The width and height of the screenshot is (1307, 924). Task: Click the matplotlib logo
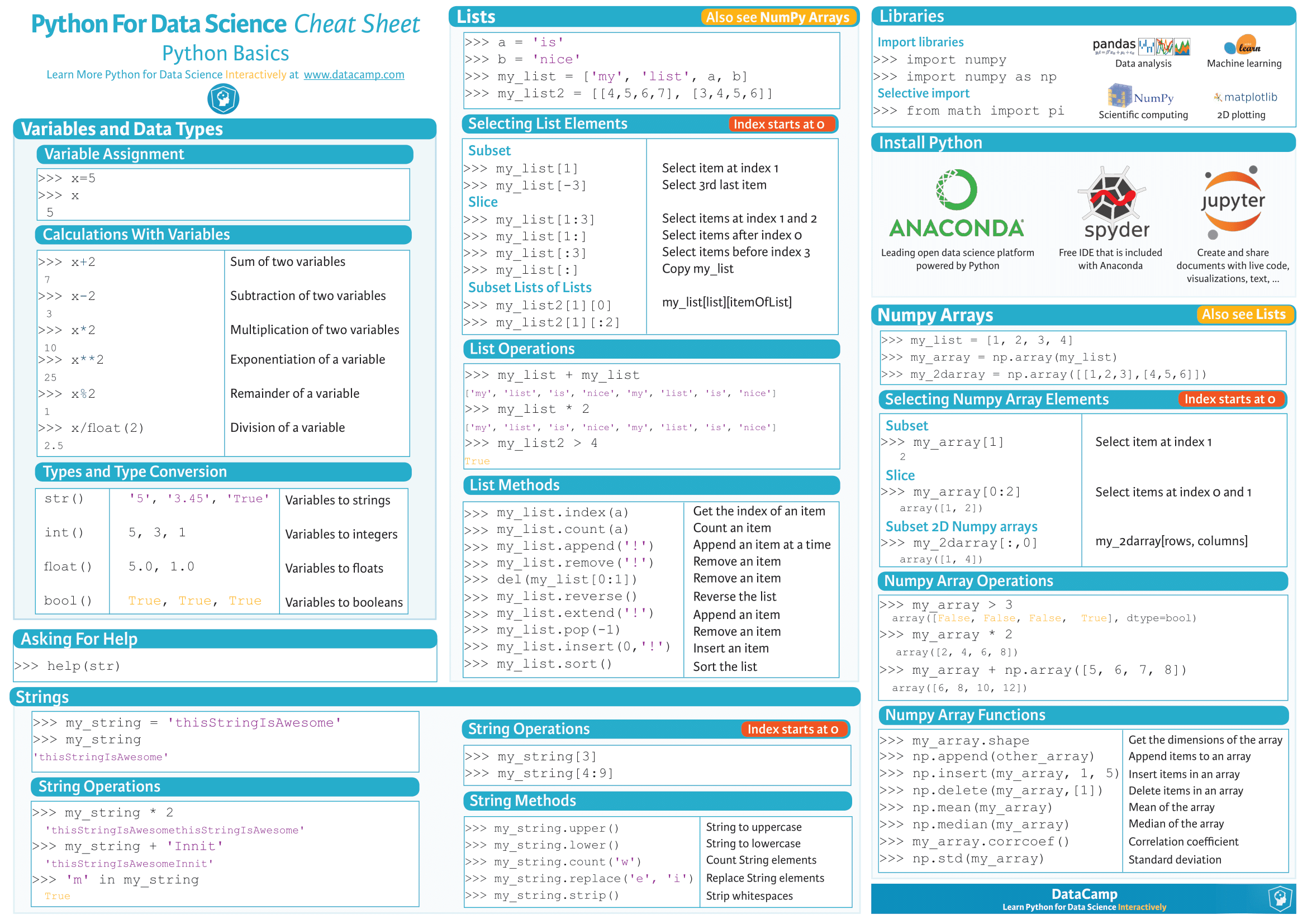tap(1245, 97)
